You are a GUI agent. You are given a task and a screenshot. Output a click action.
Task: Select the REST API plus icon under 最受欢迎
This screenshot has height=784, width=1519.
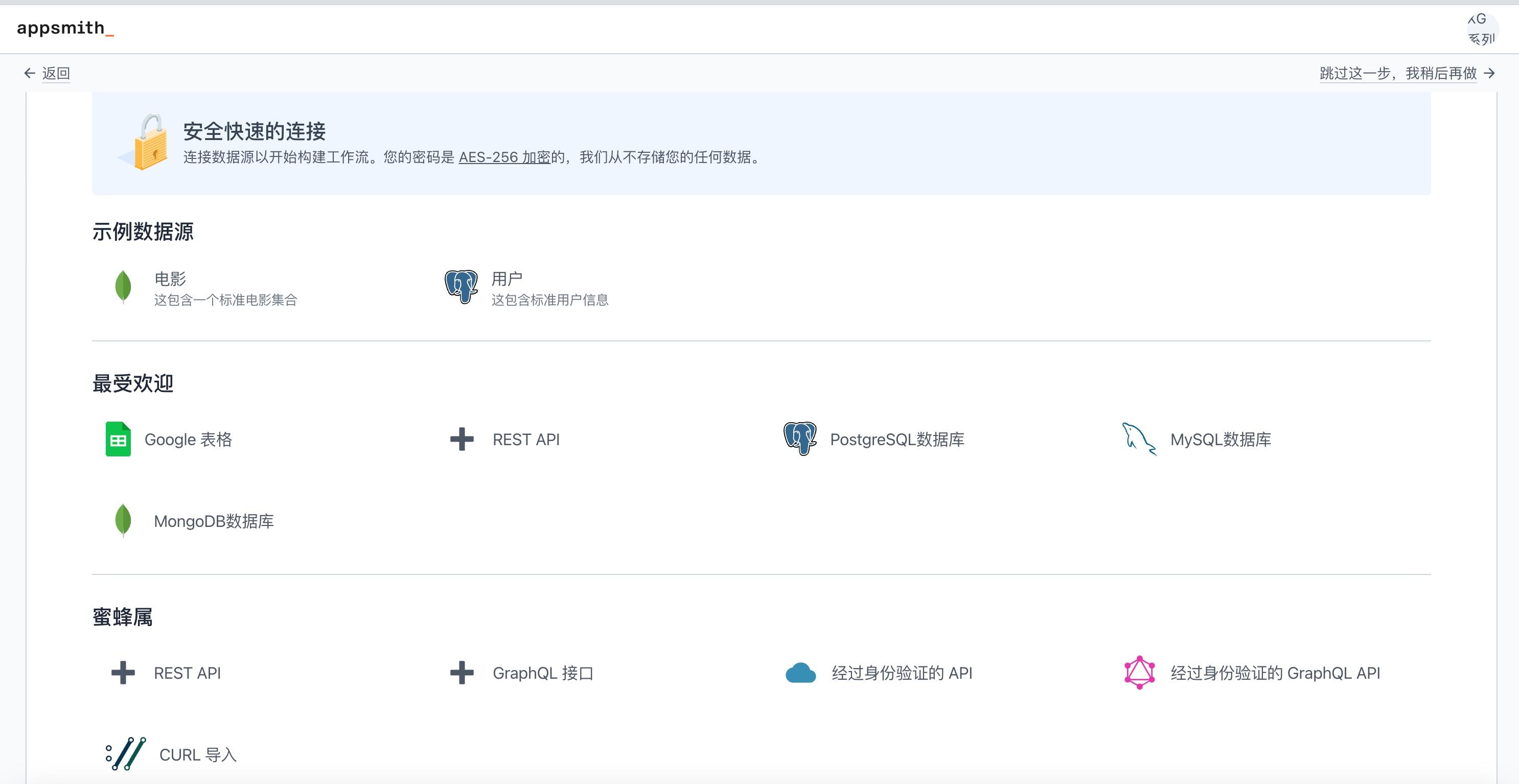coord(462,439)
